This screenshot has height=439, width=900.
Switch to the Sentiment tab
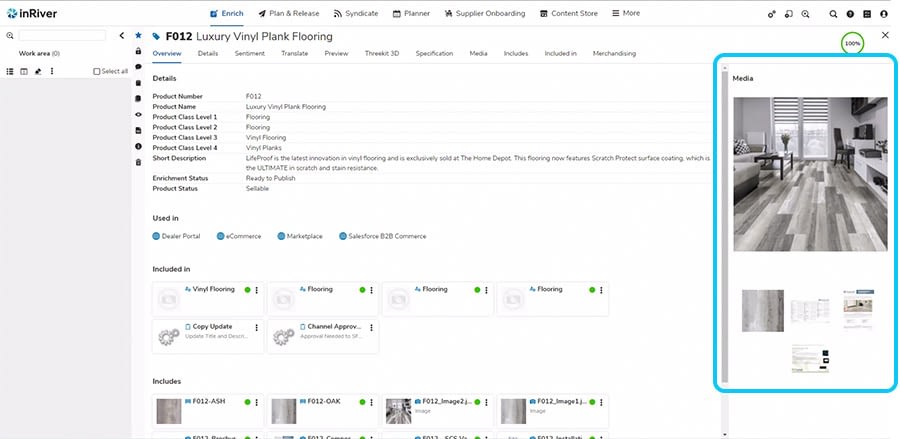coord(250,53)
